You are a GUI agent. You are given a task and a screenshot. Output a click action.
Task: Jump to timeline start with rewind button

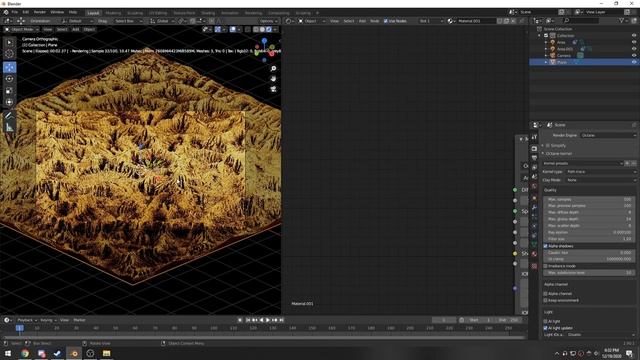point(248,320)
